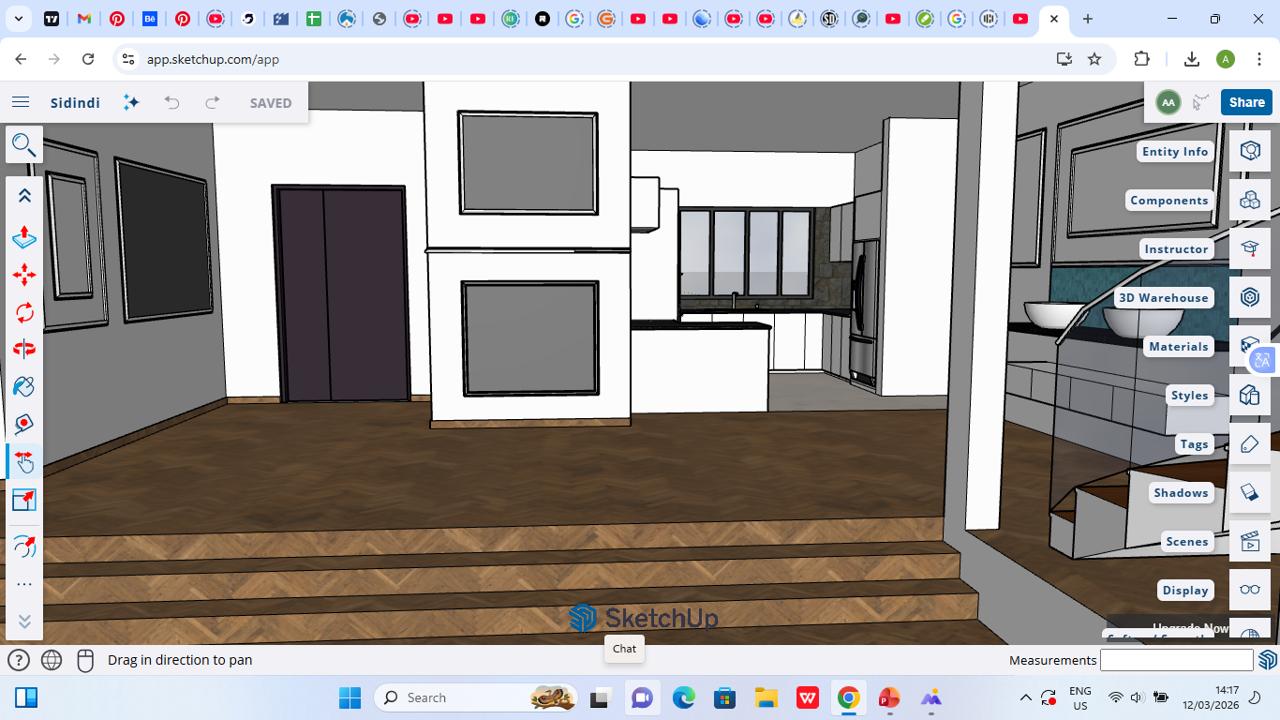1280x720 pixels.
Task: Toggle the Shadows panel
Action: (1249, 493)
